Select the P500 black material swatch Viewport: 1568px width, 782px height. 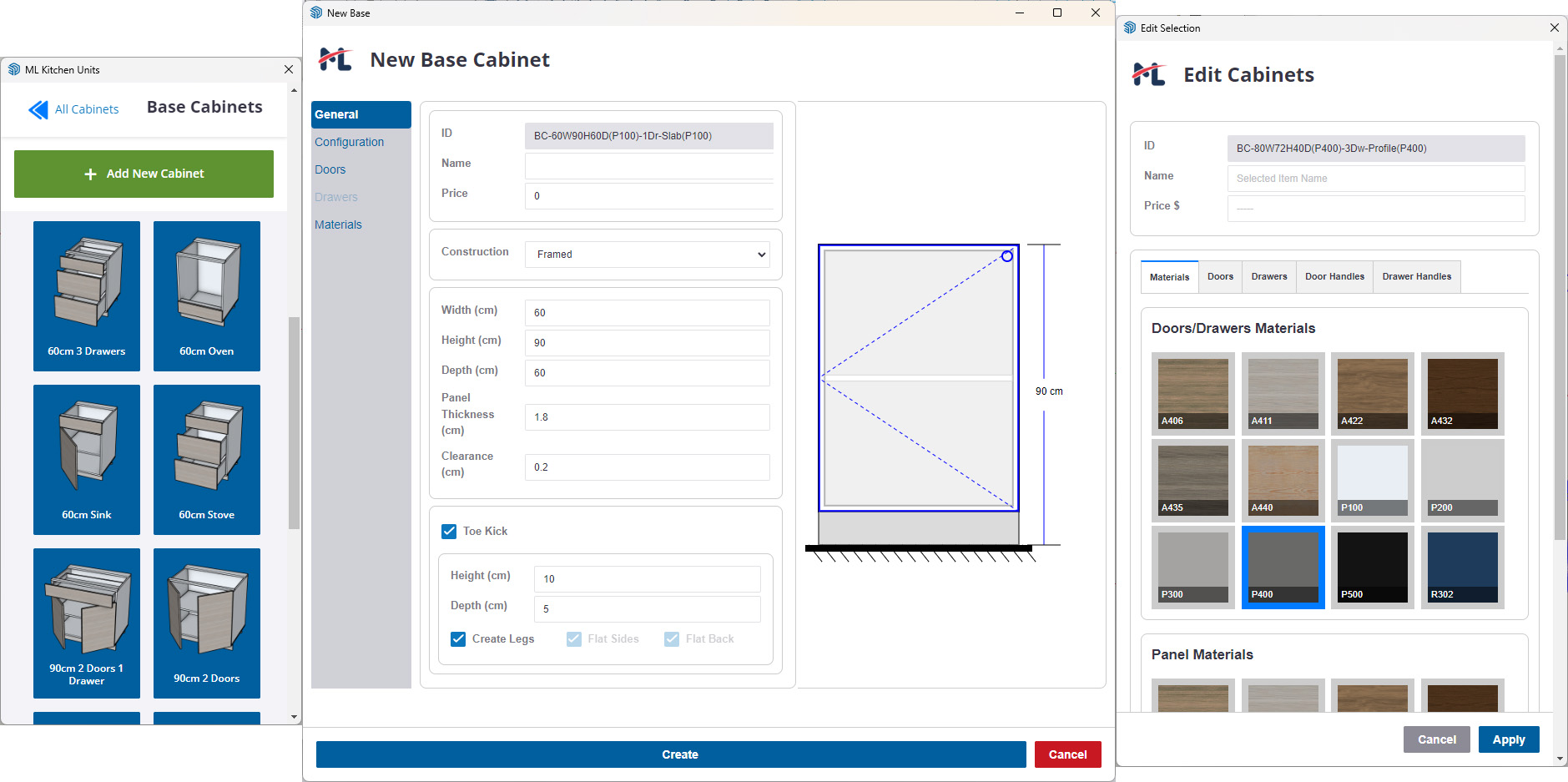(1372, 567)
